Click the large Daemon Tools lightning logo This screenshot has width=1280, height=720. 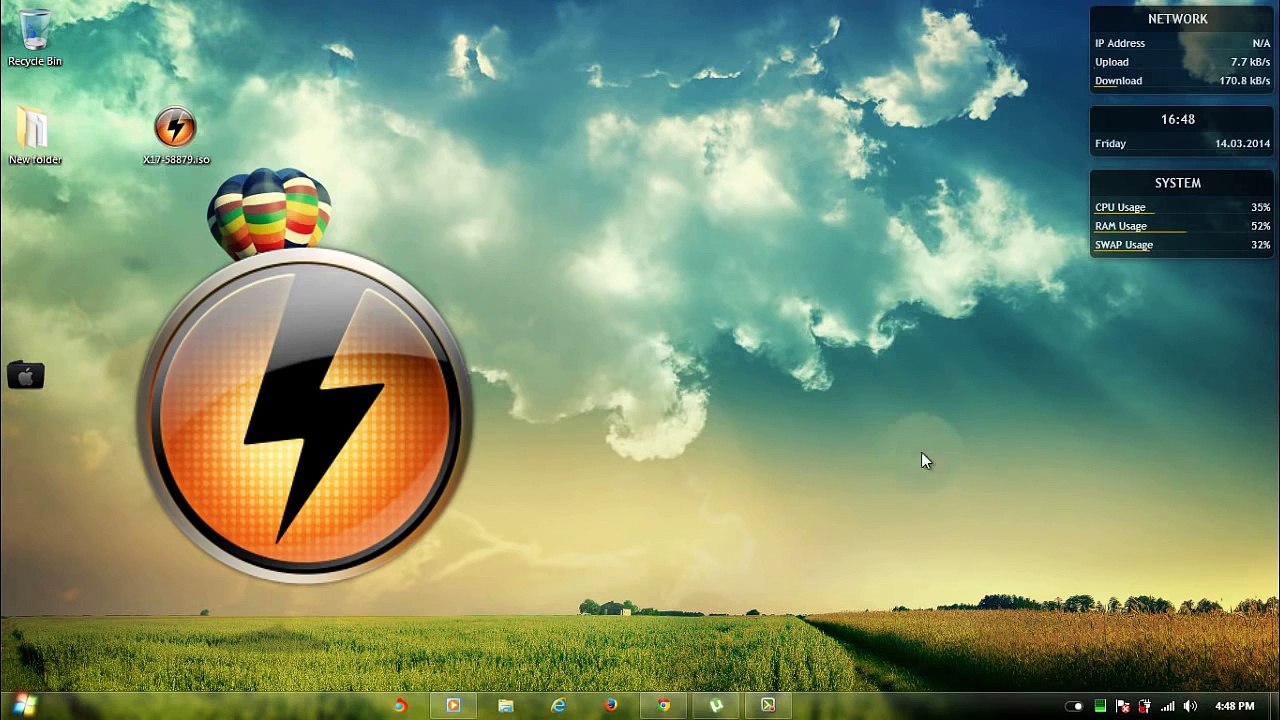(304, 414)
